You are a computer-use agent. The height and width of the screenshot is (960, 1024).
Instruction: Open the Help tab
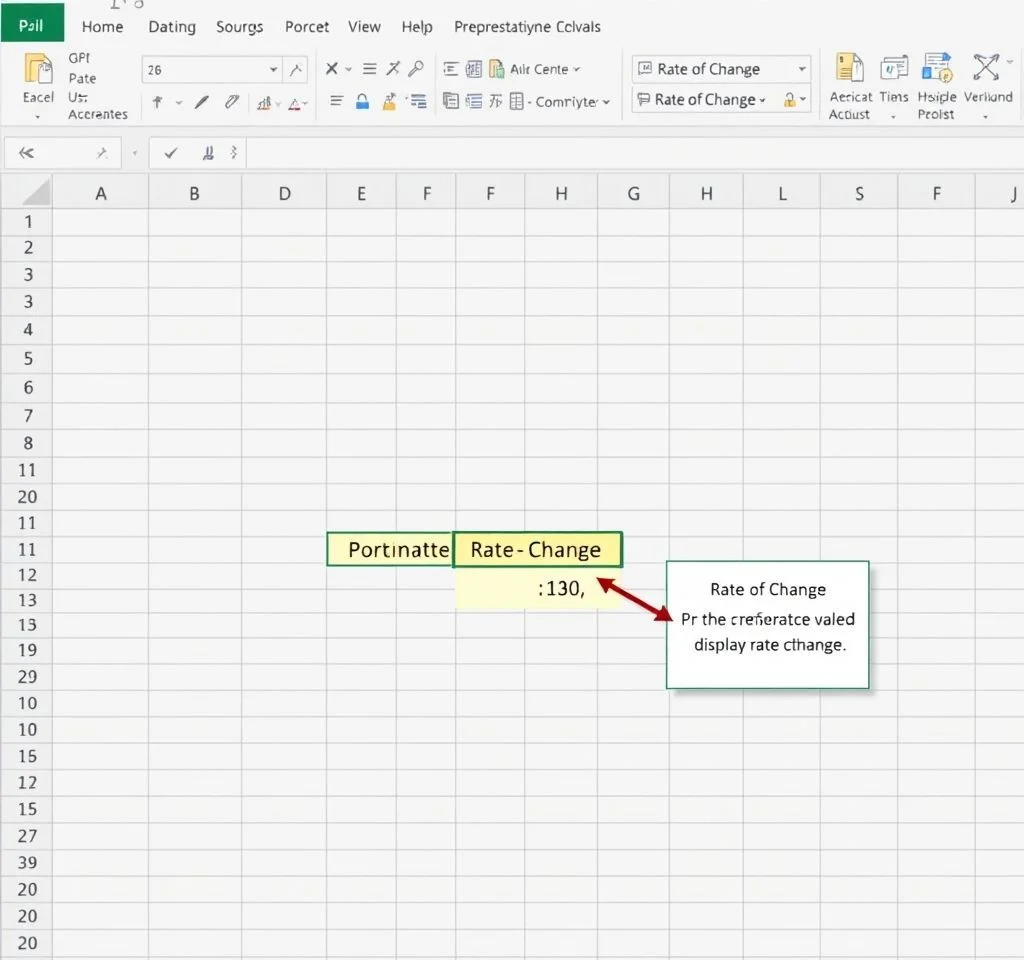(x=417, y=27)
